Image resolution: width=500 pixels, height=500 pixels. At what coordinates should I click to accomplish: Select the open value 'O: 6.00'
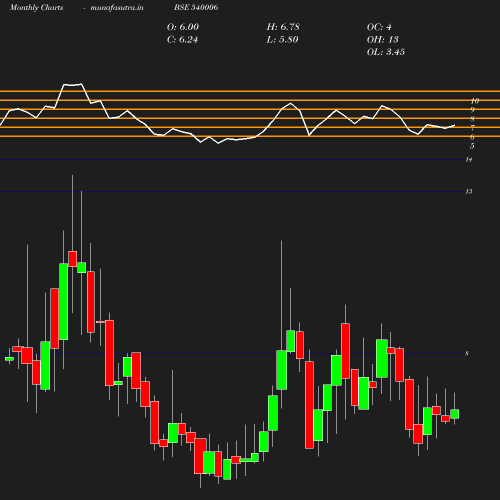click(x=183, y=27)
